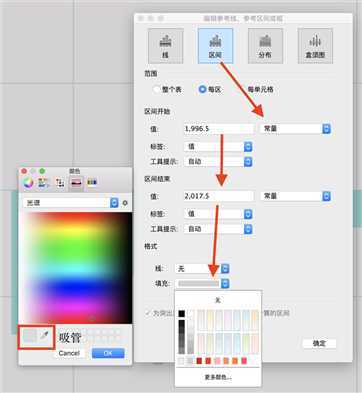Screen dimensions: 362x393
Task: Choose the 分布 (Distribution) reference type
Action: coord(265,46)
